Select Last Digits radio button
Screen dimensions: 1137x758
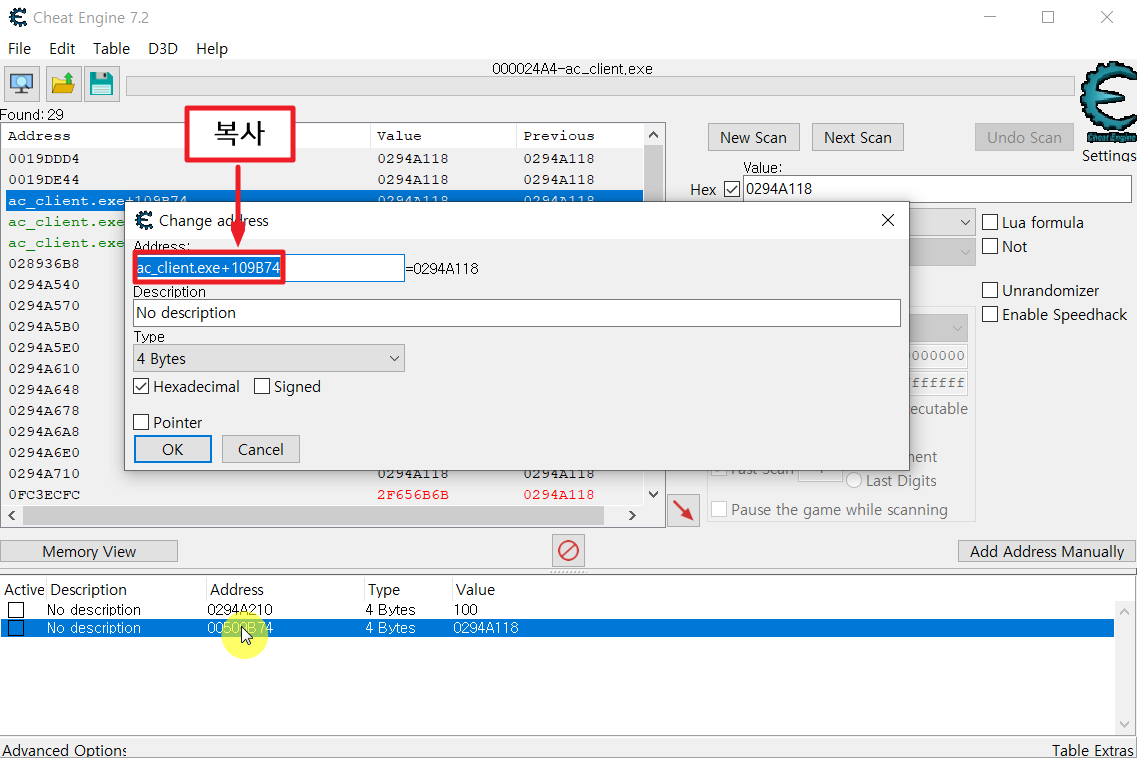click(x=853, y=480)
